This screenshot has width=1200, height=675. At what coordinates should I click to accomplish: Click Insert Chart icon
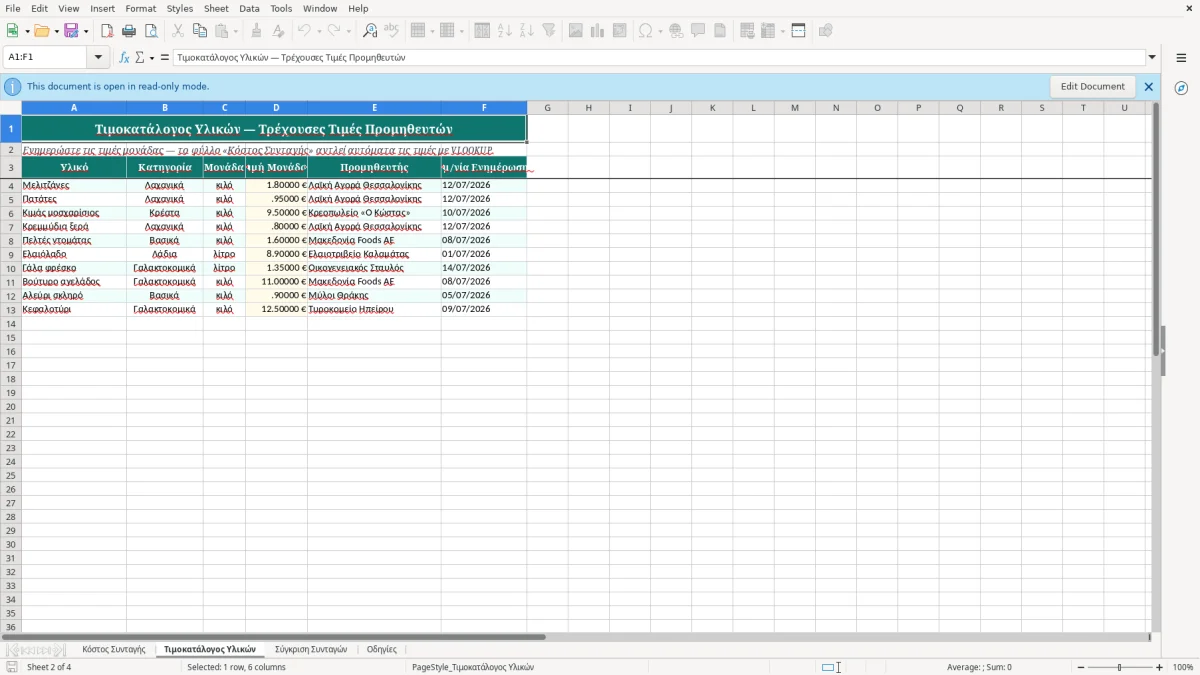[598, 31]
